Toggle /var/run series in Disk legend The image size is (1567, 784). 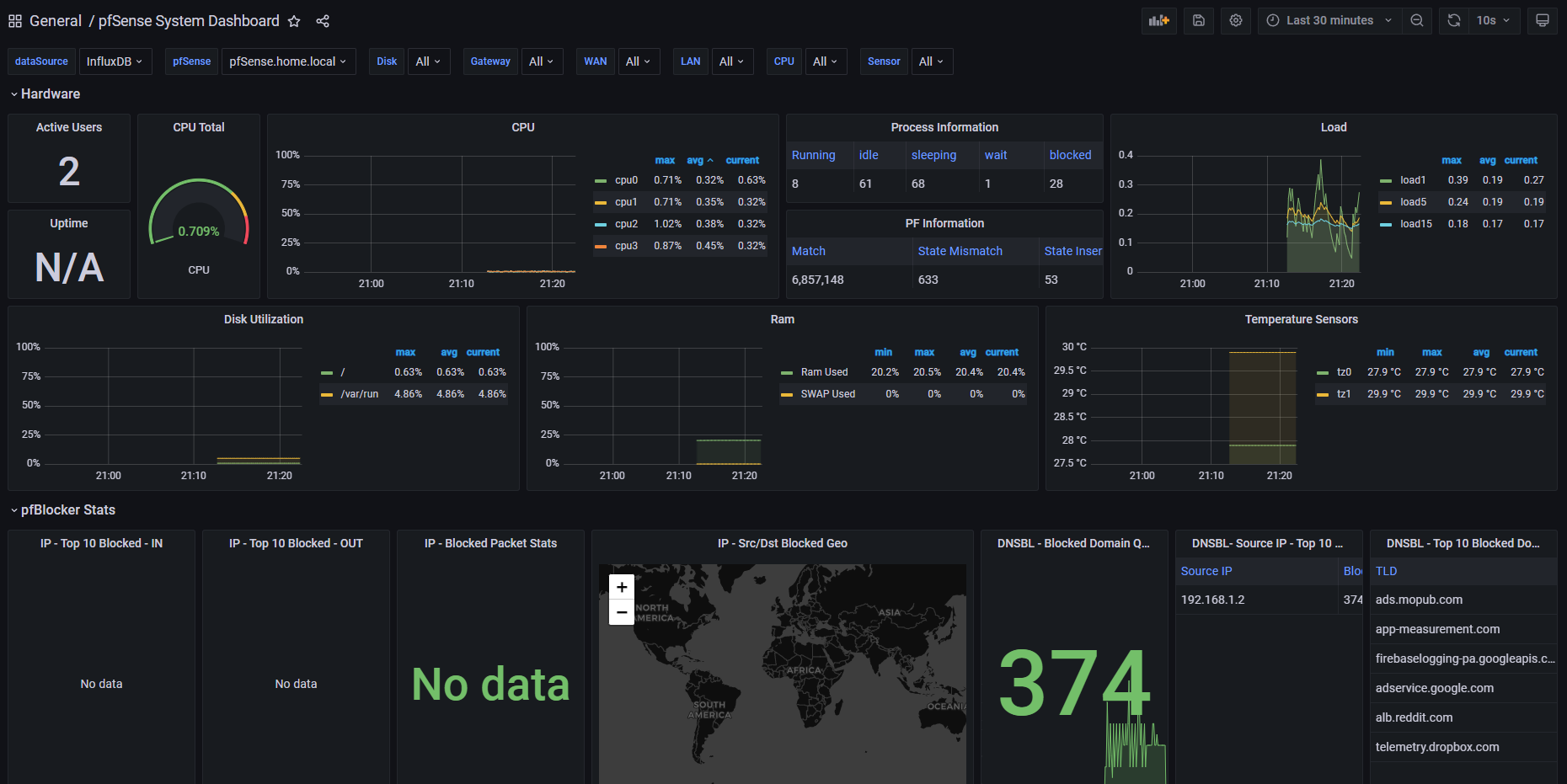point(359,394)
